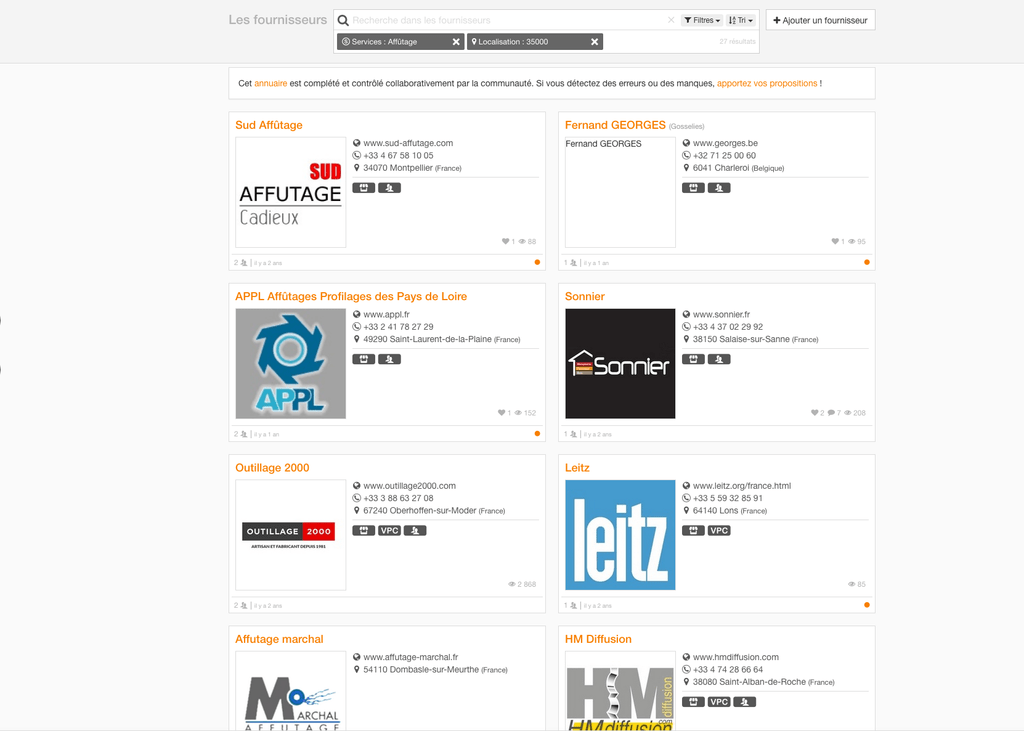The image size is (1024, 731).
Task: Visit www.affutage-marchal.fr
Action: [x=411, y=657]
